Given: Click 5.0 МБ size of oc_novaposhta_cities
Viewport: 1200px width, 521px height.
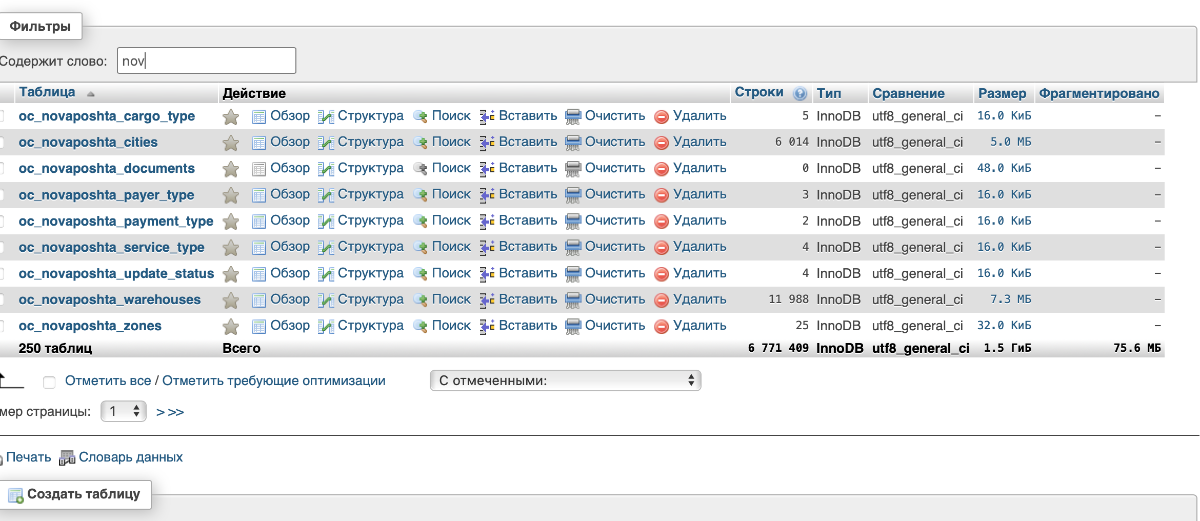Looking at the screenshot, I should pos(1010,143).
